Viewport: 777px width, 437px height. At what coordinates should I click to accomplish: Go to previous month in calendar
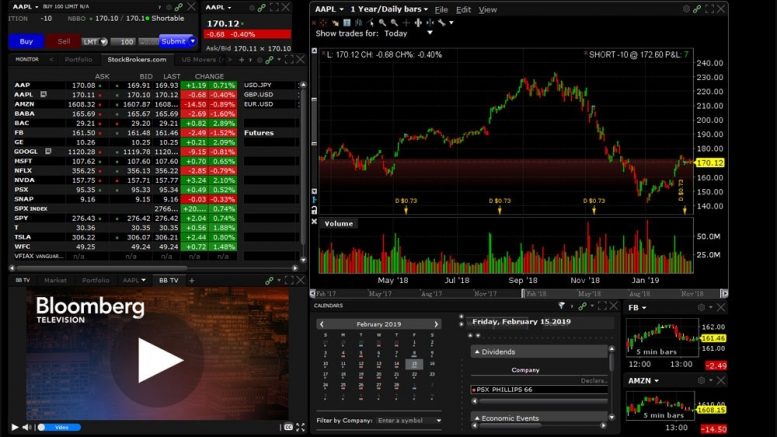(x=322, y=324)
